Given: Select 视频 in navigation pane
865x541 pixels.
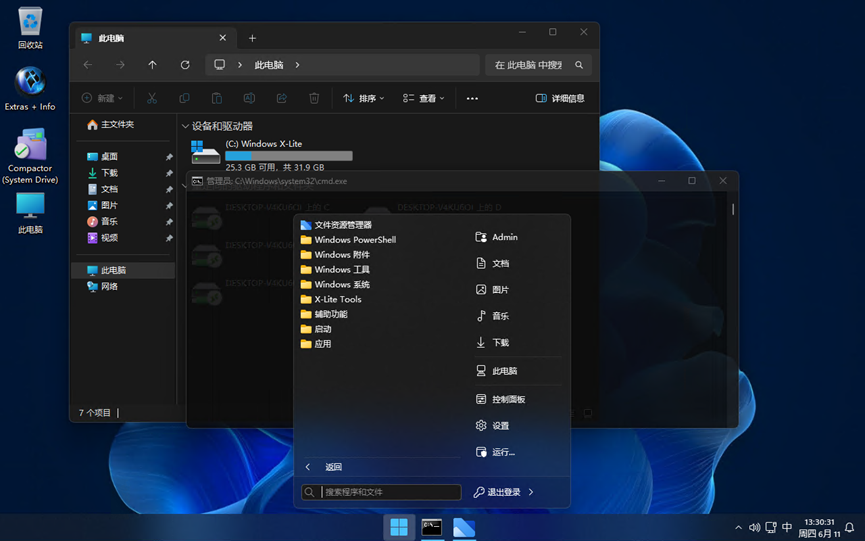Looking at the screenshot, I should (103, 238).
